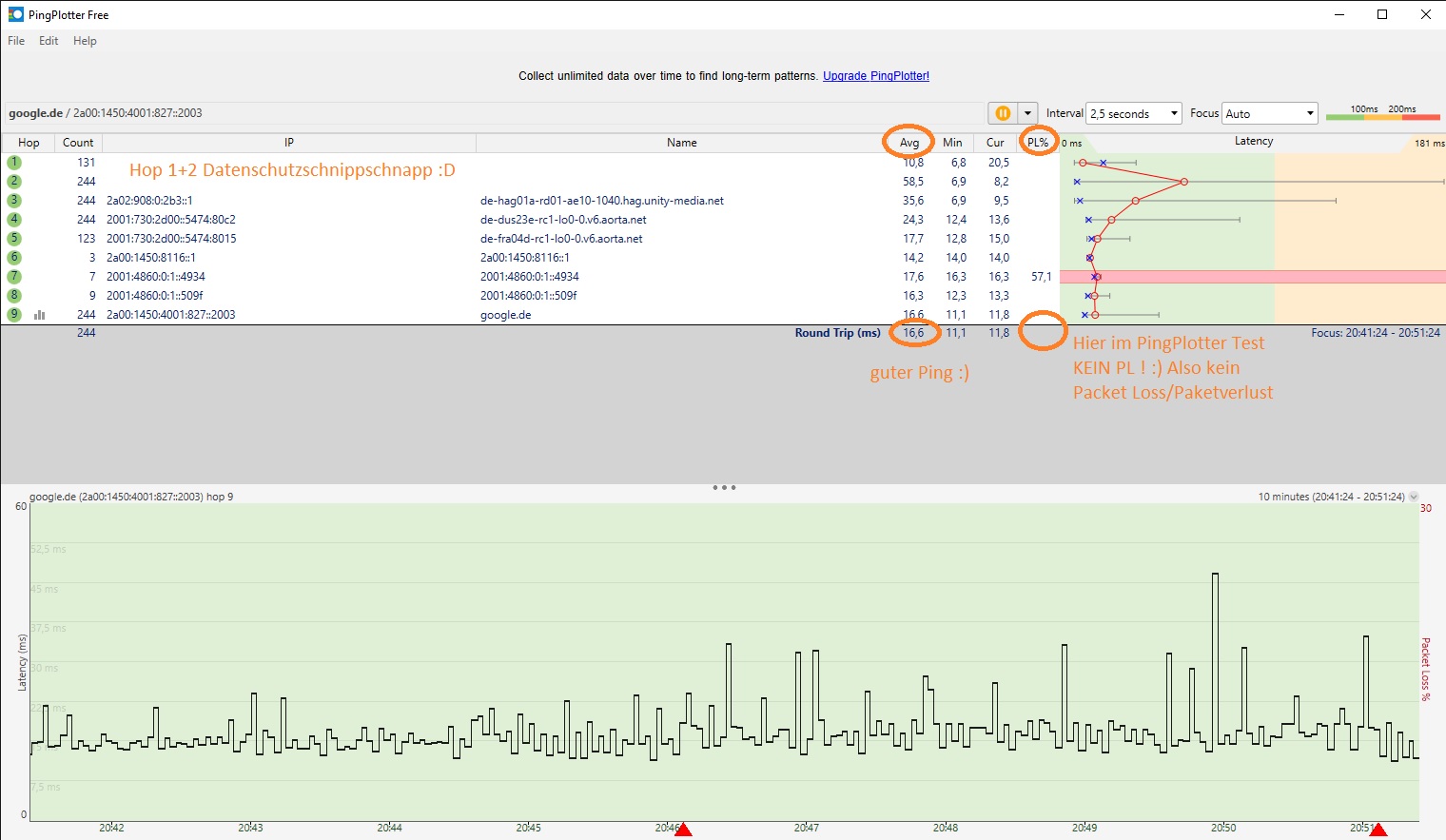
Task: Select the hop 5 green circle icon
Action: tap(14, 239)
